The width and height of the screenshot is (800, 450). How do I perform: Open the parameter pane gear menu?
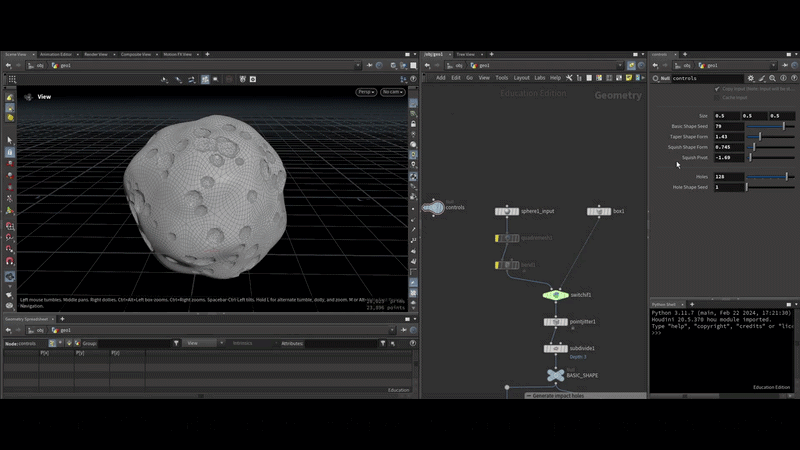(751, 78)
